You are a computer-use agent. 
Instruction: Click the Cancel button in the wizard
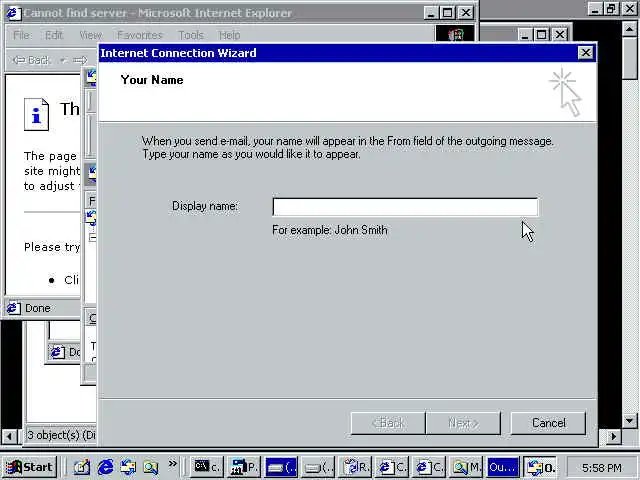(548, 423)
